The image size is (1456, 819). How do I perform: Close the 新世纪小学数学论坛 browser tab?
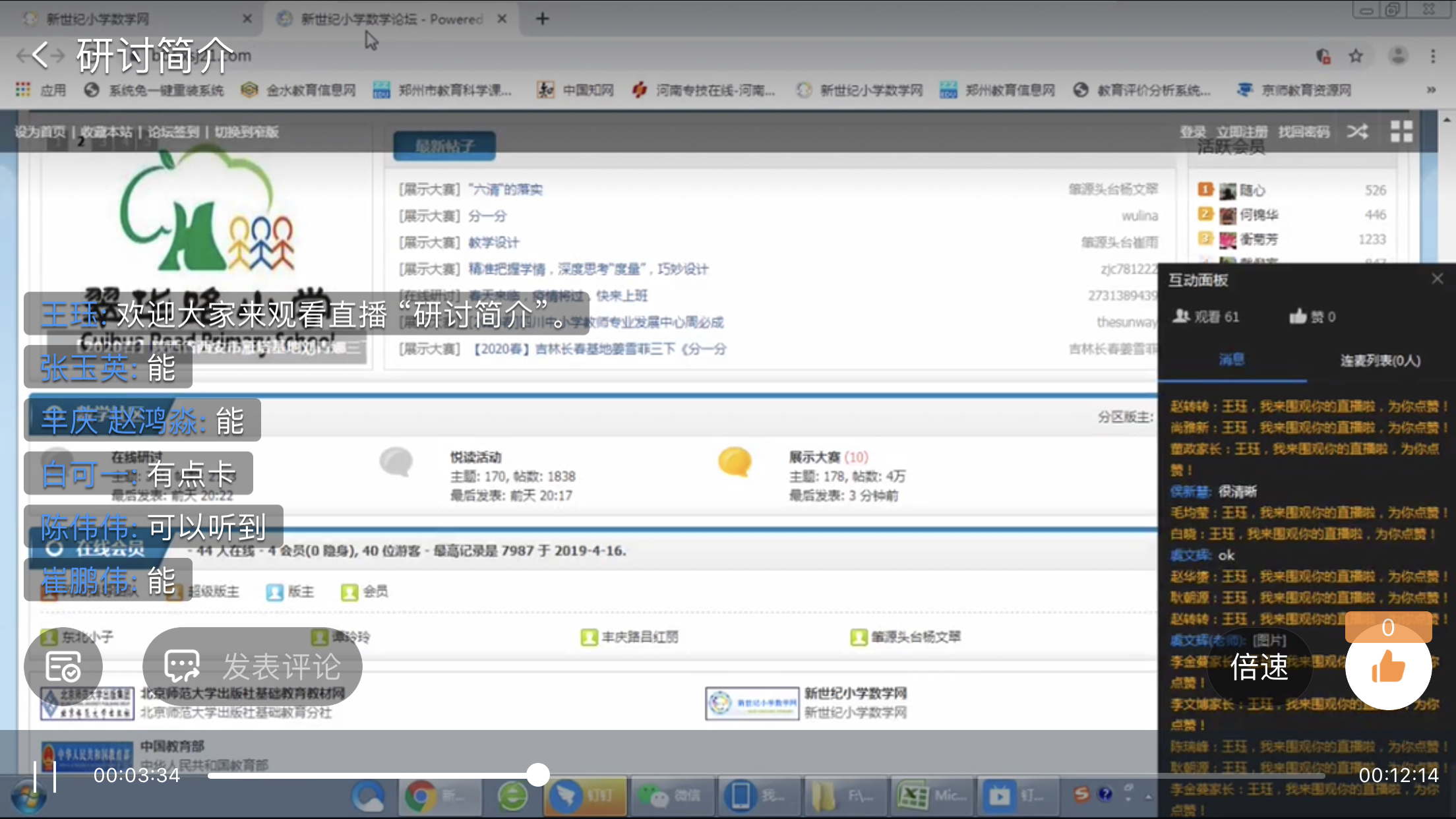pyautogui.click(x=502, y=18)
